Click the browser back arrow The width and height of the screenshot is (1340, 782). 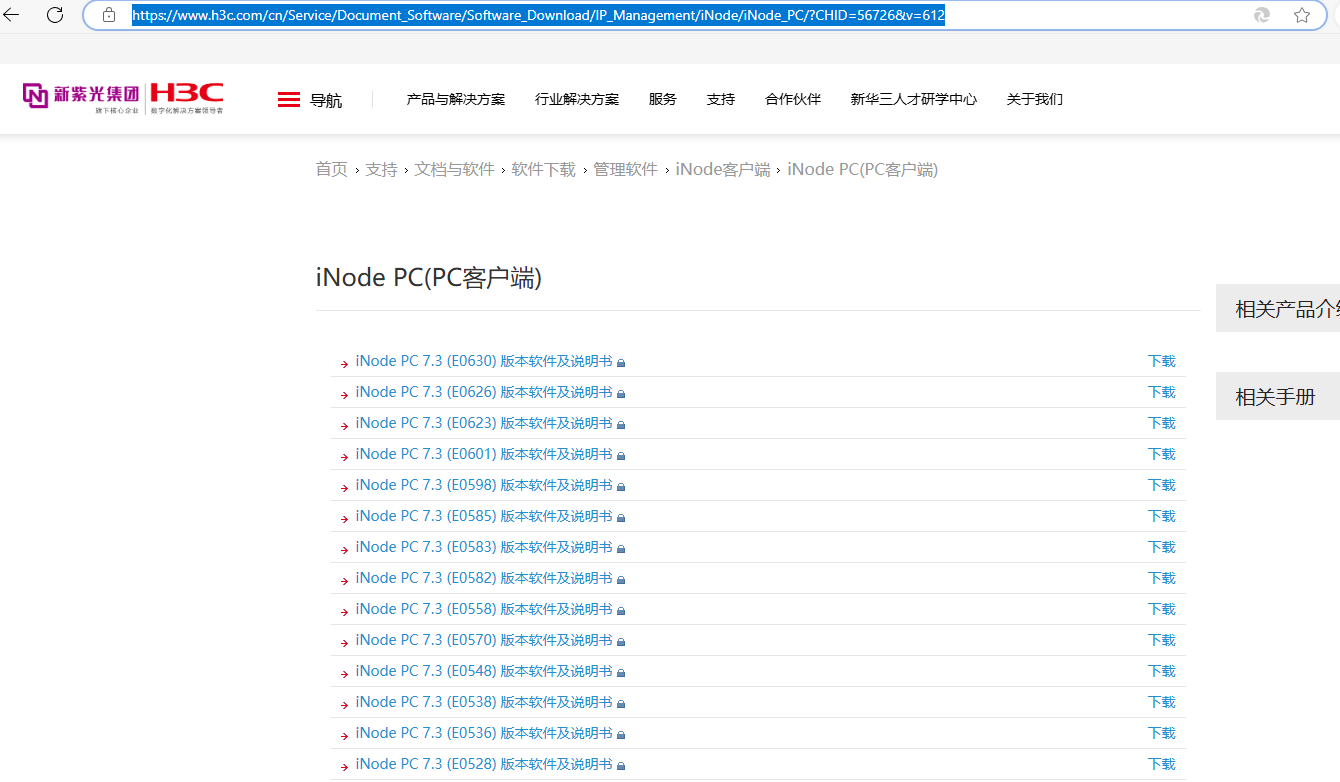pos(11,15)
